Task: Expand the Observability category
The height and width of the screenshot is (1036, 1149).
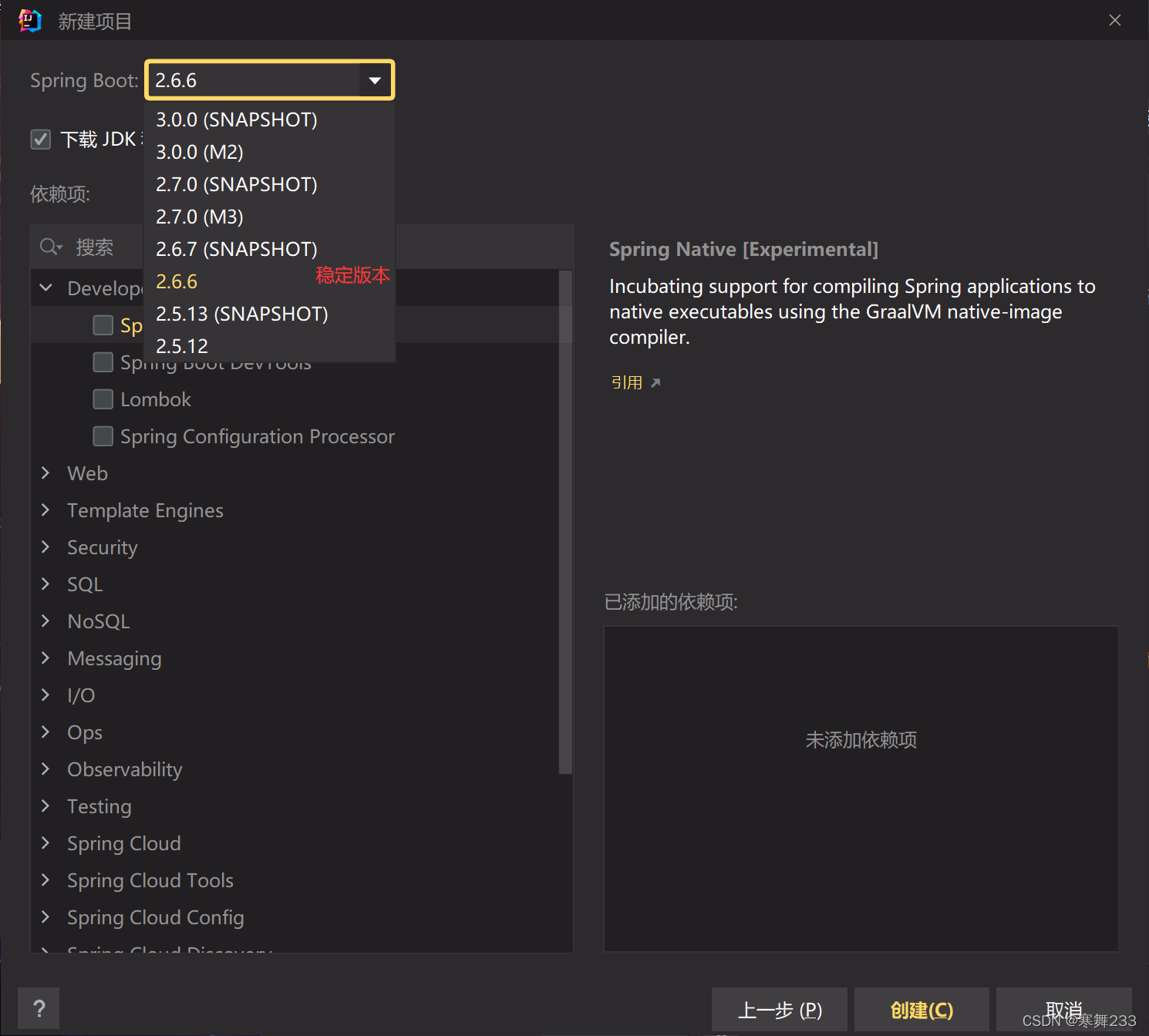Action: pos(45,769)
